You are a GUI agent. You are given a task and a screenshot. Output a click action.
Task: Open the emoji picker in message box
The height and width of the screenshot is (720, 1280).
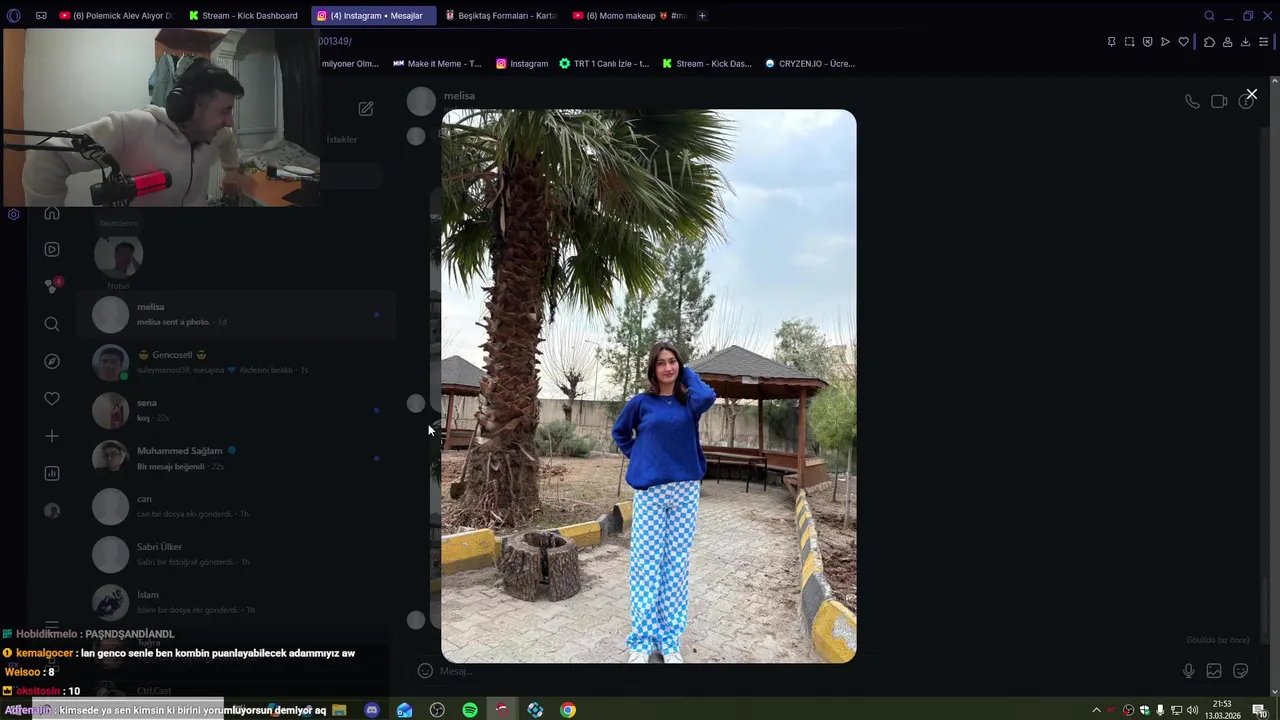tap(425, 671)
